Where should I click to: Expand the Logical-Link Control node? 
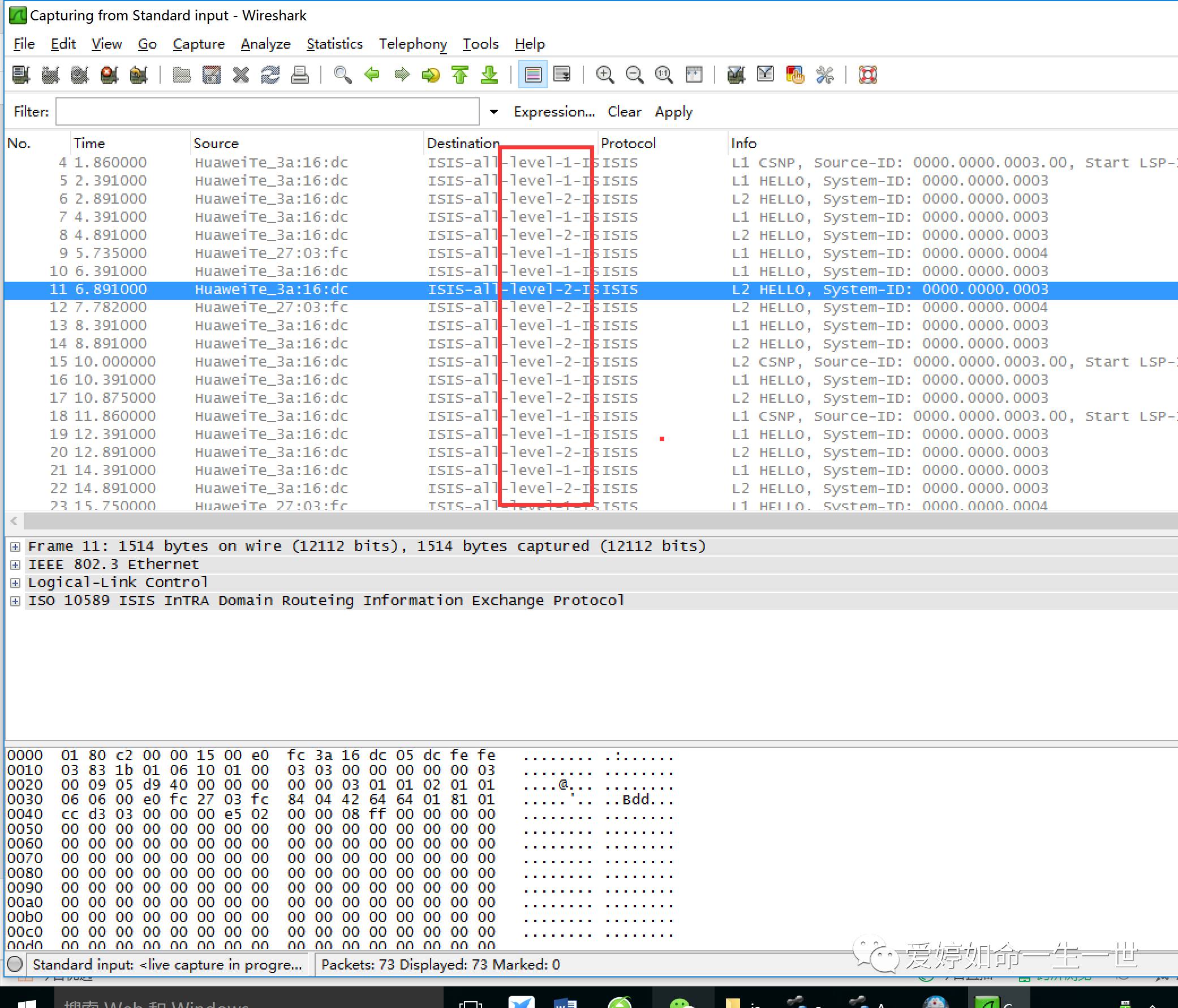(x=15, y=583)
